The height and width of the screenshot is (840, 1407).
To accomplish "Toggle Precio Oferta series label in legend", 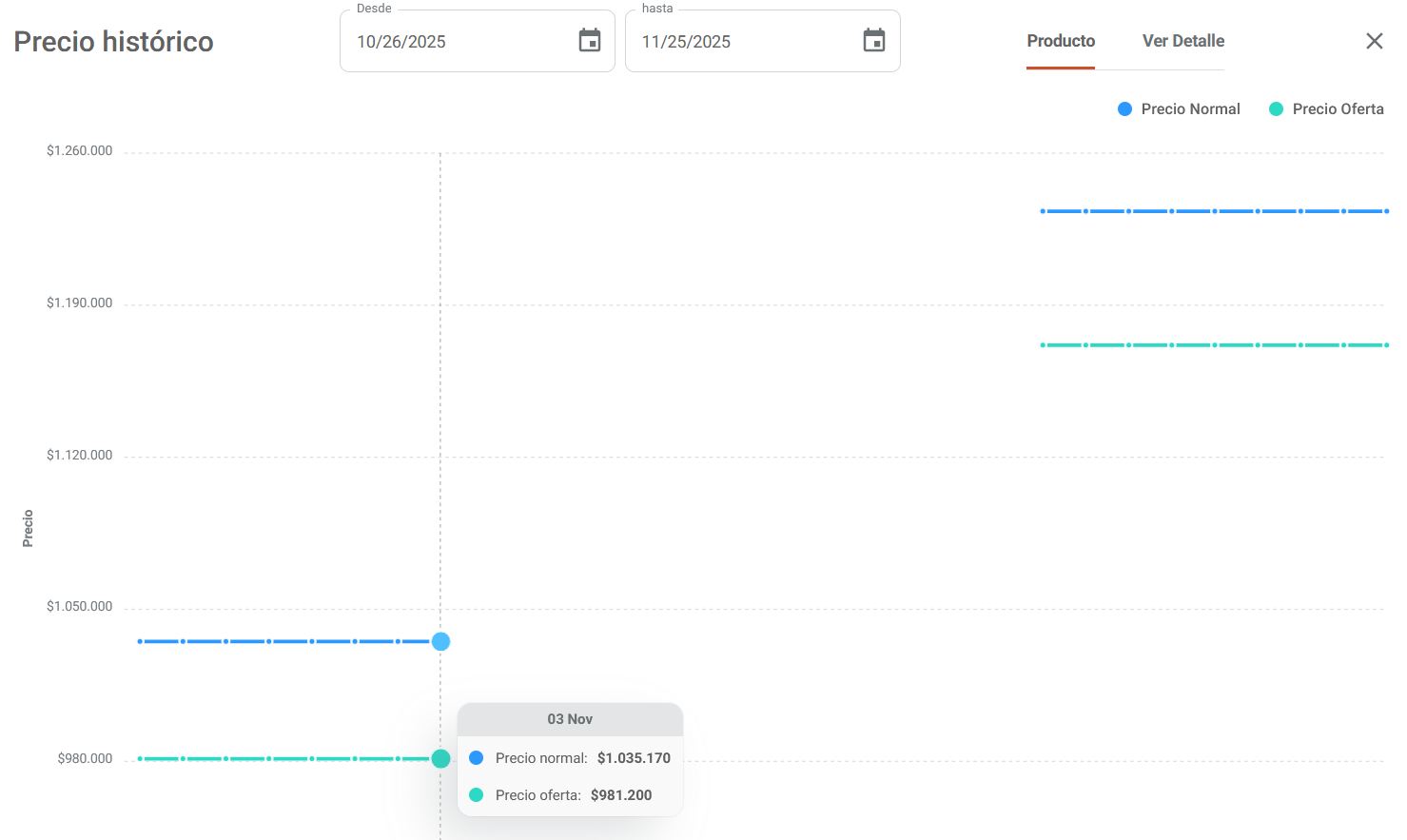I will coord(1338,109).
